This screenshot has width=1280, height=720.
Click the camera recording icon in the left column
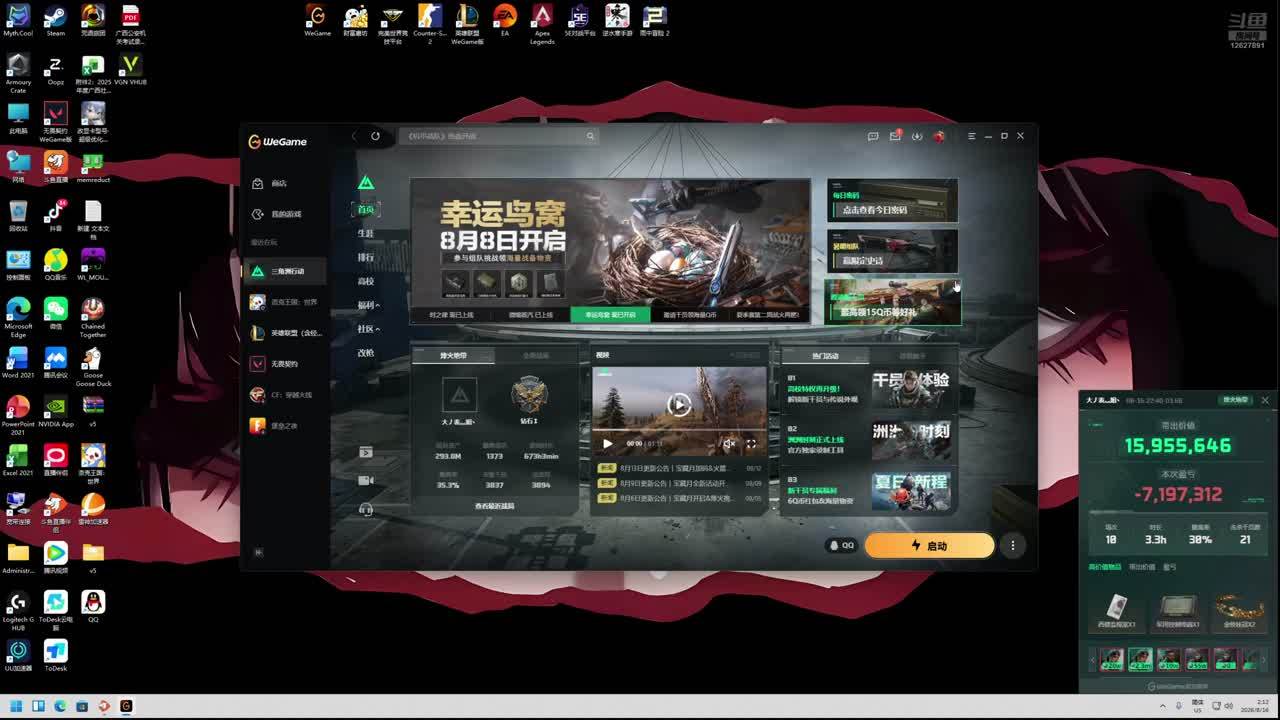366,481
